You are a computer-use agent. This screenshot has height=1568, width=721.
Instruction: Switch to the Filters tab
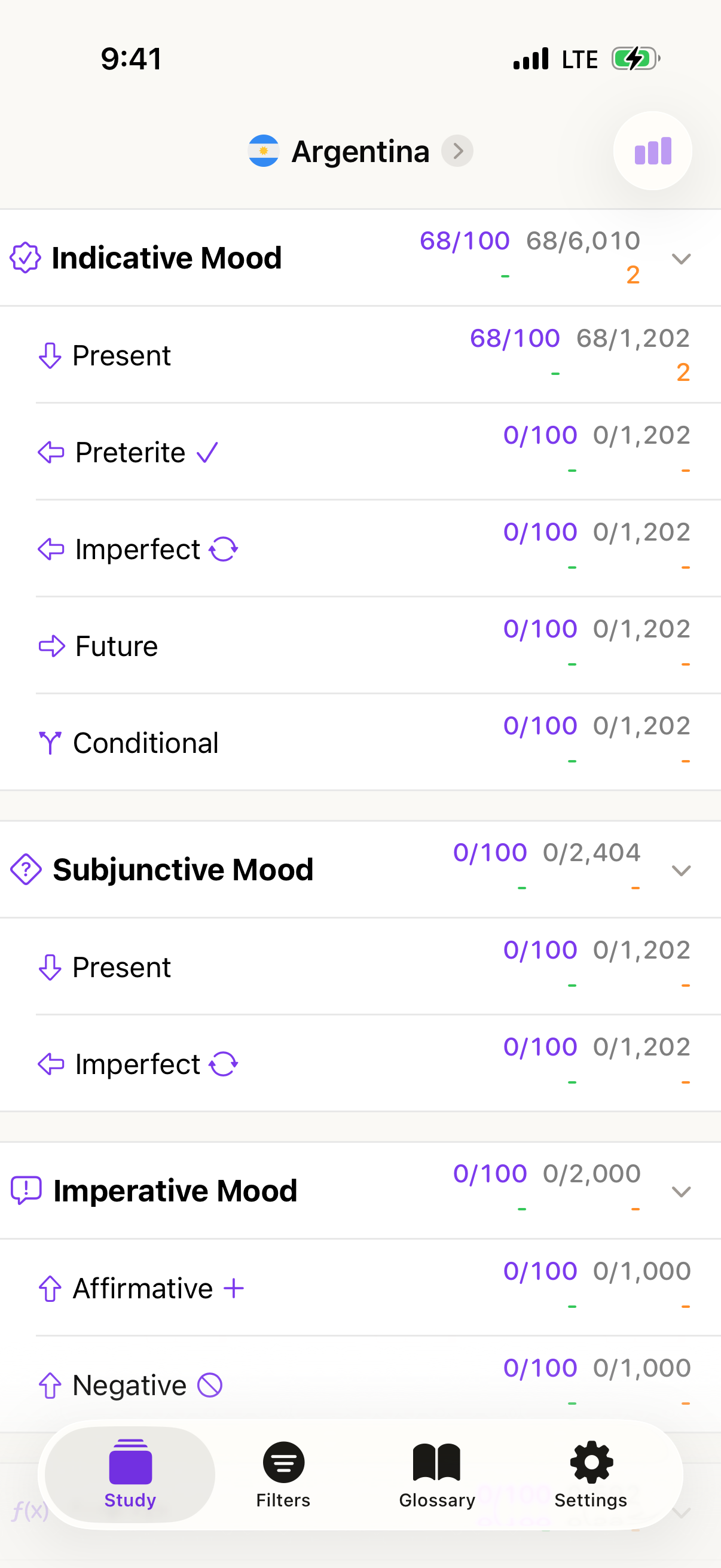coord(283,1474)
